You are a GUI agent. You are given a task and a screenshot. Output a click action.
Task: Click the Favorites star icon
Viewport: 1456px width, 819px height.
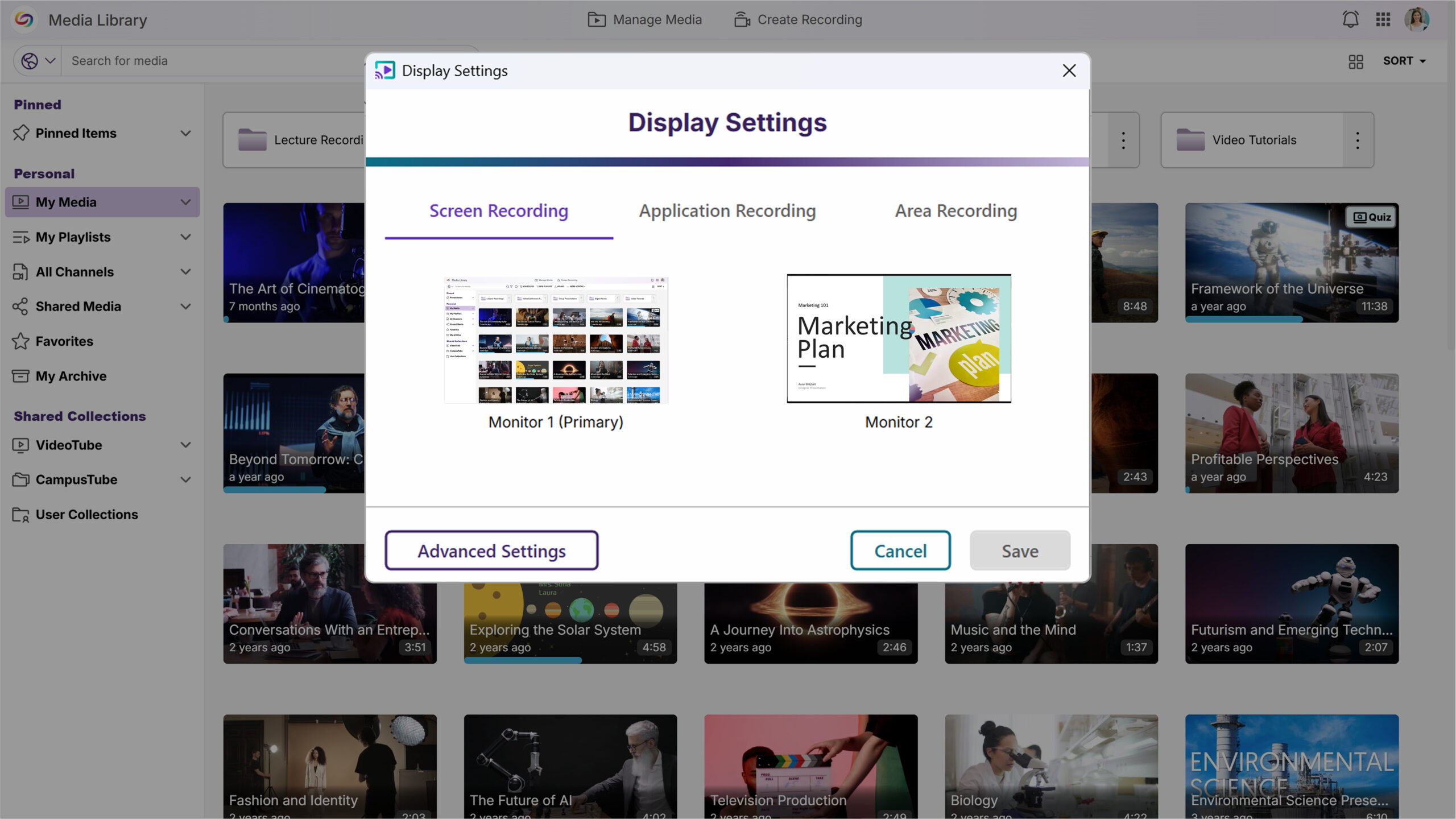click(x=20, y=341)
